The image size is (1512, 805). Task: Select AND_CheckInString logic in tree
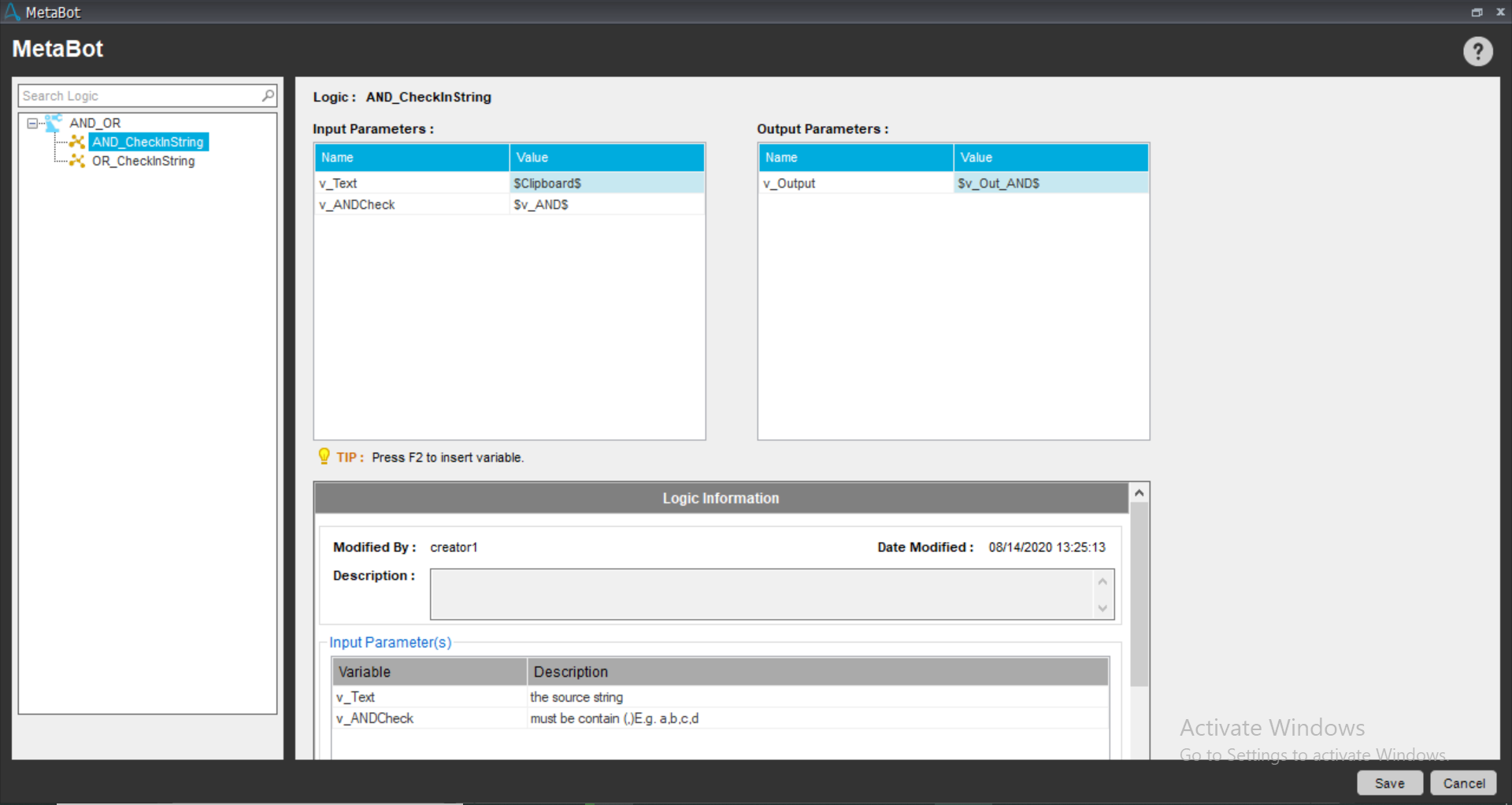point(148,142)
